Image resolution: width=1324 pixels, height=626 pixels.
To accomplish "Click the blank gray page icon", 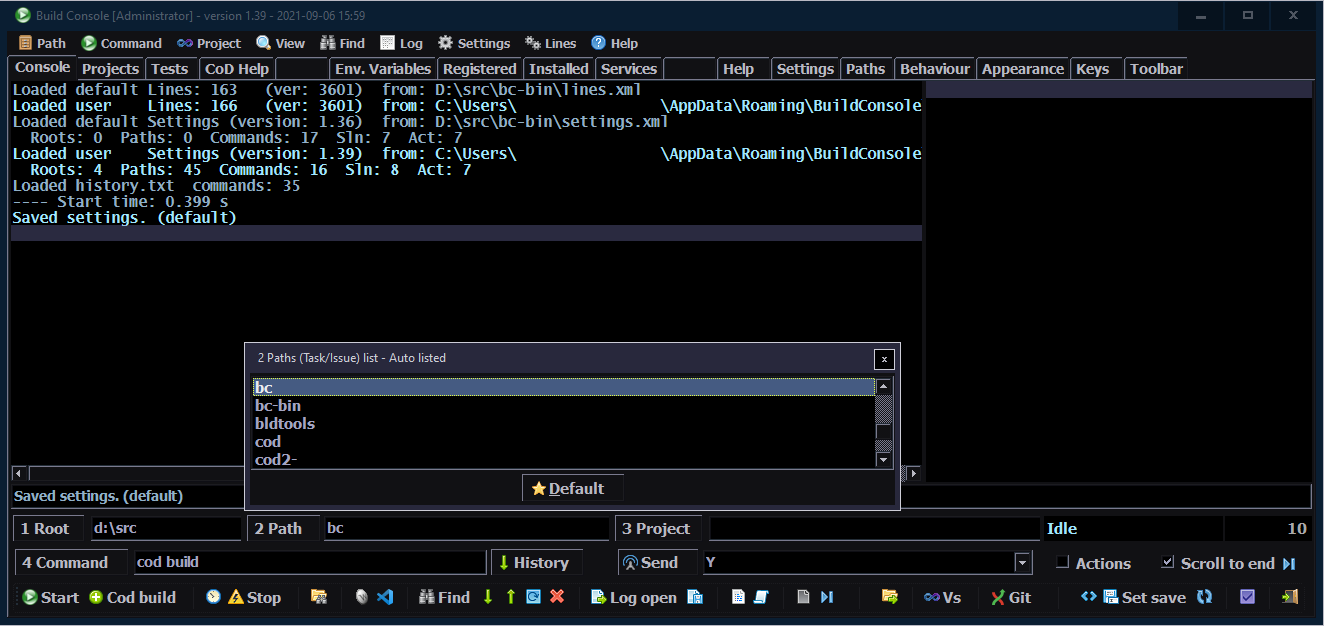I will pyautogui.click(x=803, y=597).
